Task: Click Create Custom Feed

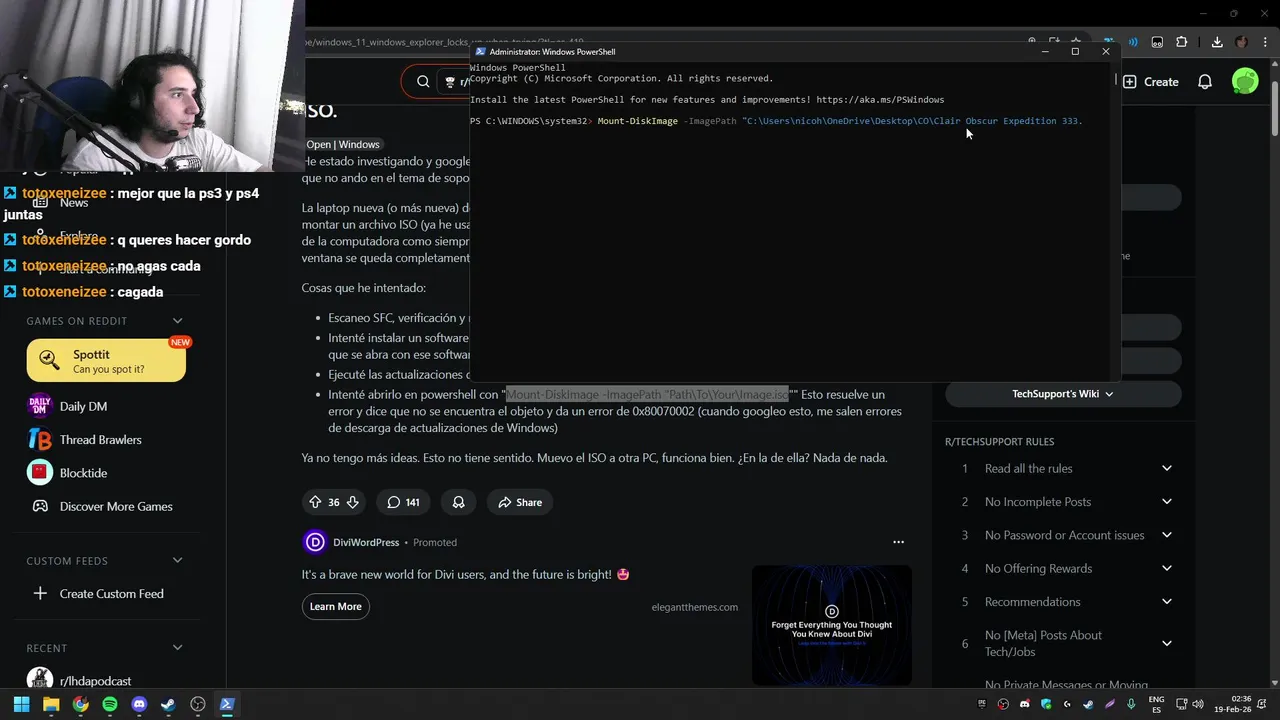Action: coord(98,594)
